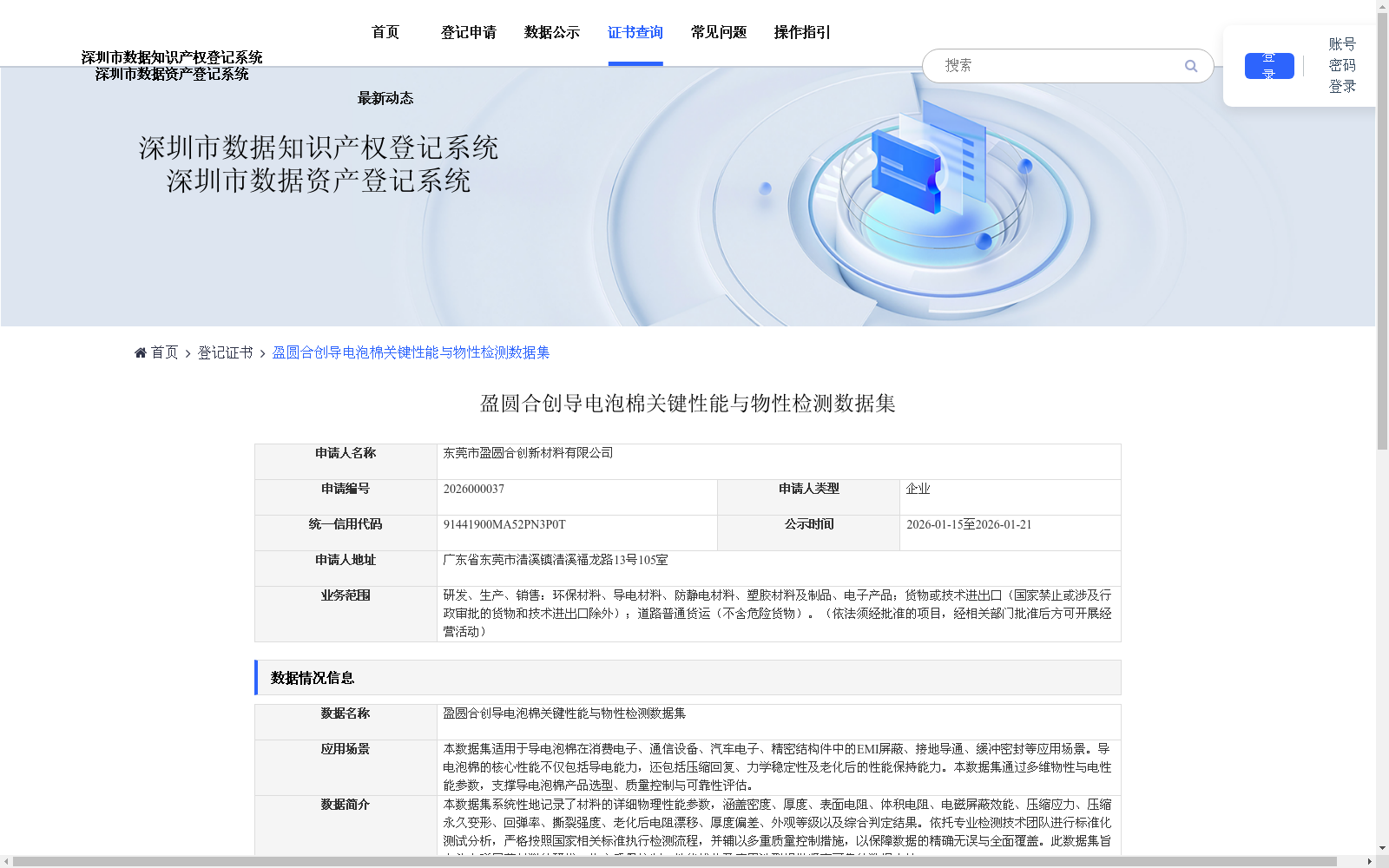Click the 应用场景 label cell
Screen dimensions: 1389x868
coord(346,767)
